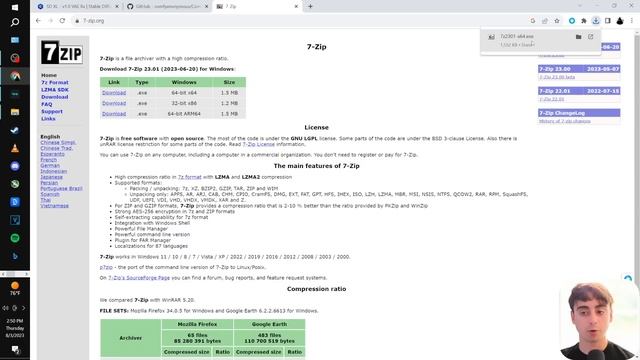
Task: Open the 76°F weather widget
Action: click(x=15, y=288)
